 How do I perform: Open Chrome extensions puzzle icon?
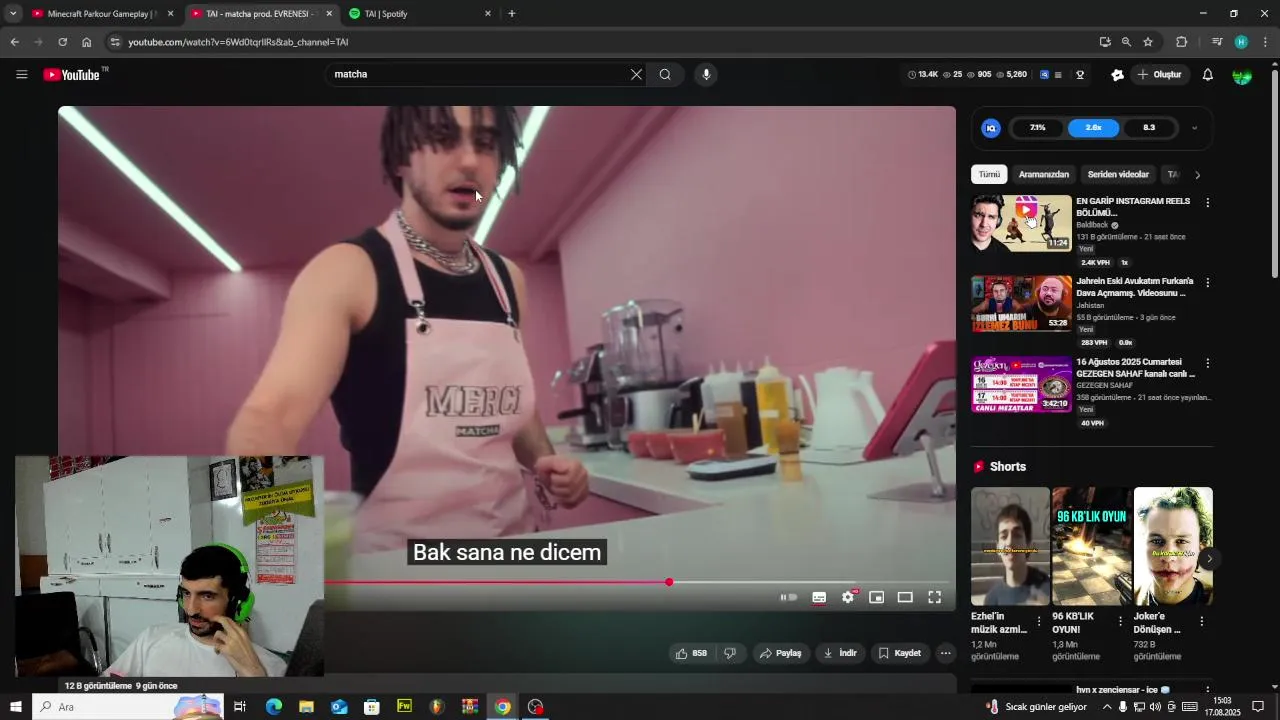coord(1181,42)
